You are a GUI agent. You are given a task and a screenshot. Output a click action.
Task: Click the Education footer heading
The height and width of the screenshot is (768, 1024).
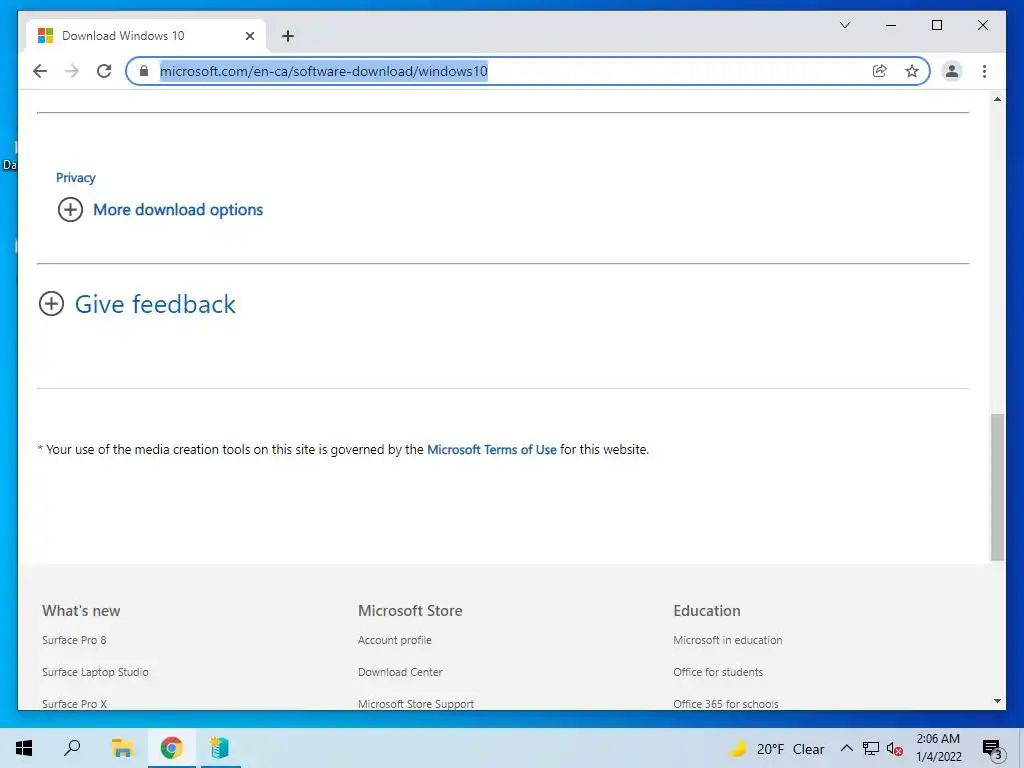click(707, 611)
